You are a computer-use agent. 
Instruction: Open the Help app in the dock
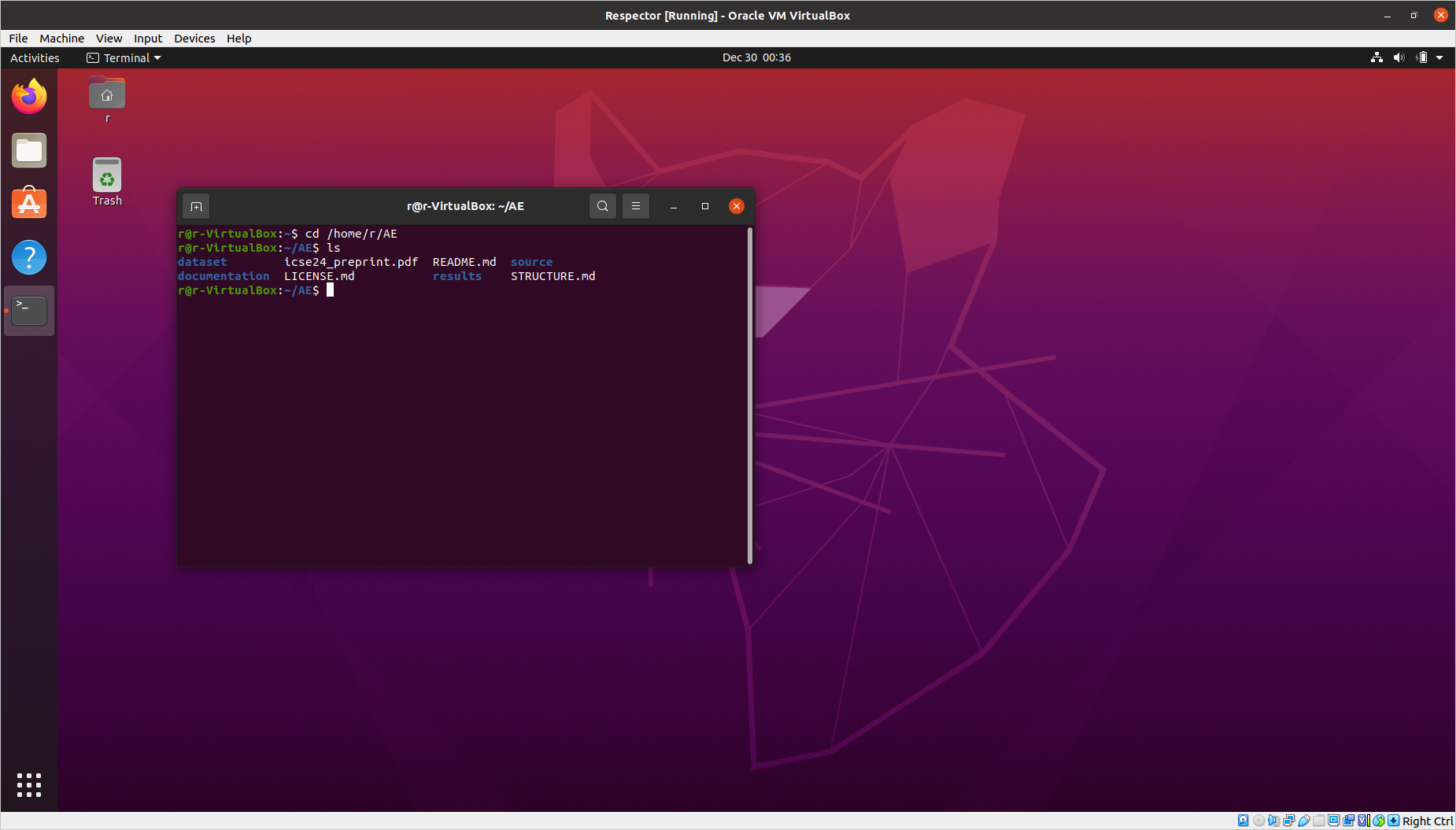[29, 257]
